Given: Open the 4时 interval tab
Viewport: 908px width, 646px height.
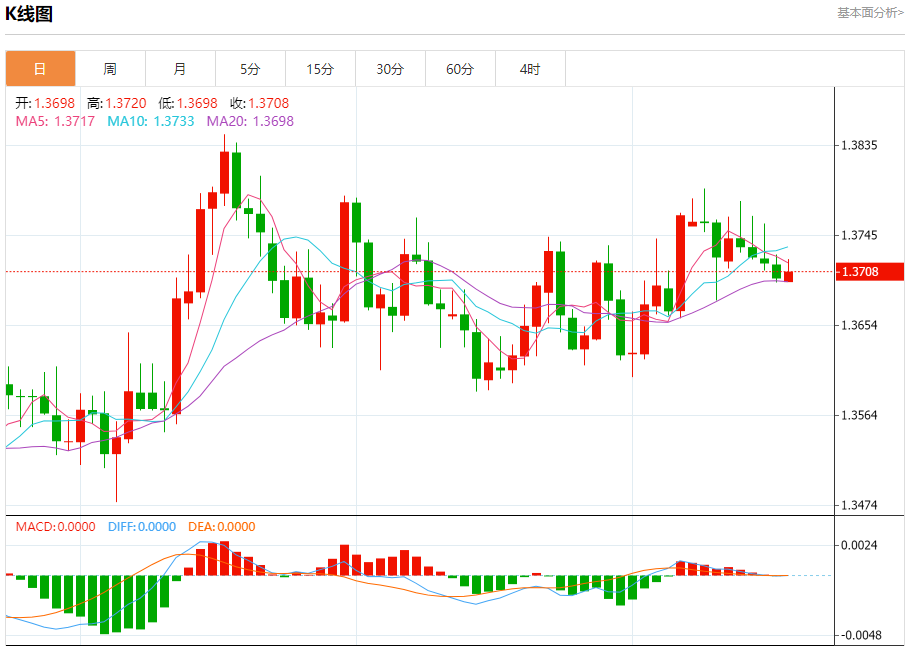Looking at the screenshot, I should [530, 69].
